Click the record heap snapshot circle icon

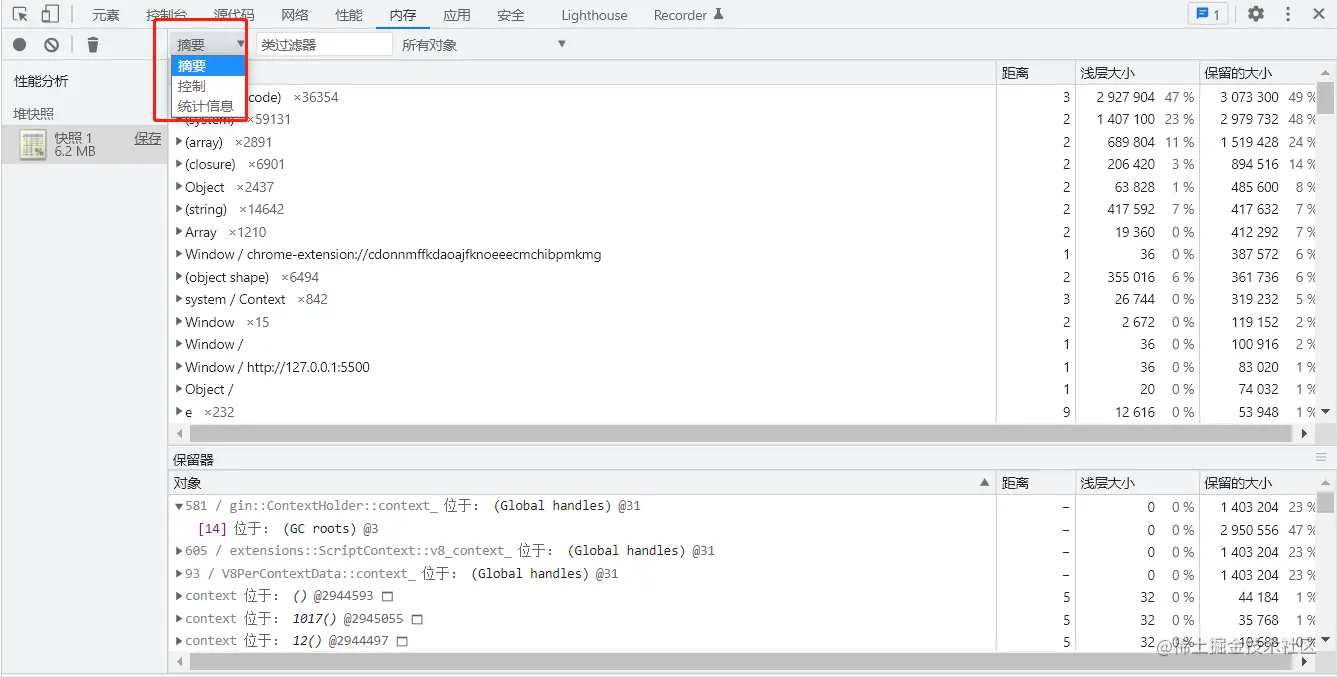pyautogui.click(x=20, y=44)
